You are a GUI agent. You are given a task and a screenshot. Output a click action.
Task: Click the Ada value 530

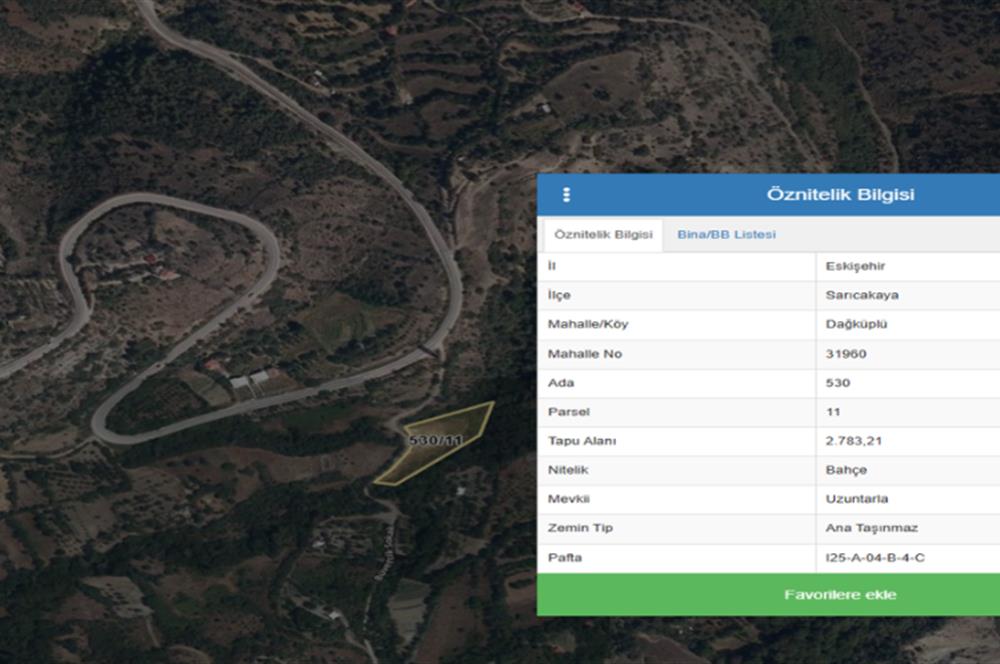tap(837, 383)
